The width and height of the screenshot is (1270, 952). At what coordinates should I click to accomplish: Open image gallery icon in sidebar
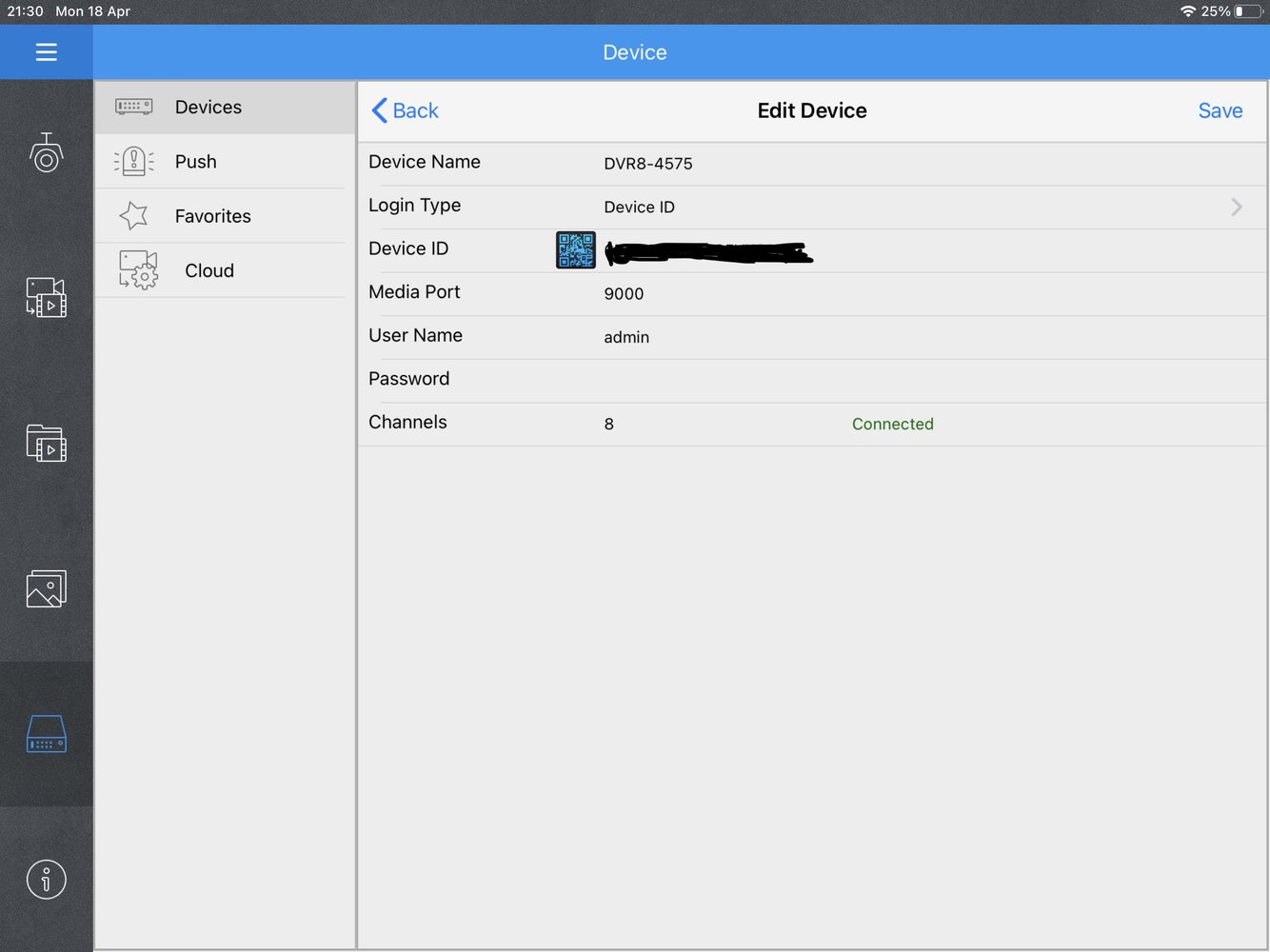pos(46,589)
